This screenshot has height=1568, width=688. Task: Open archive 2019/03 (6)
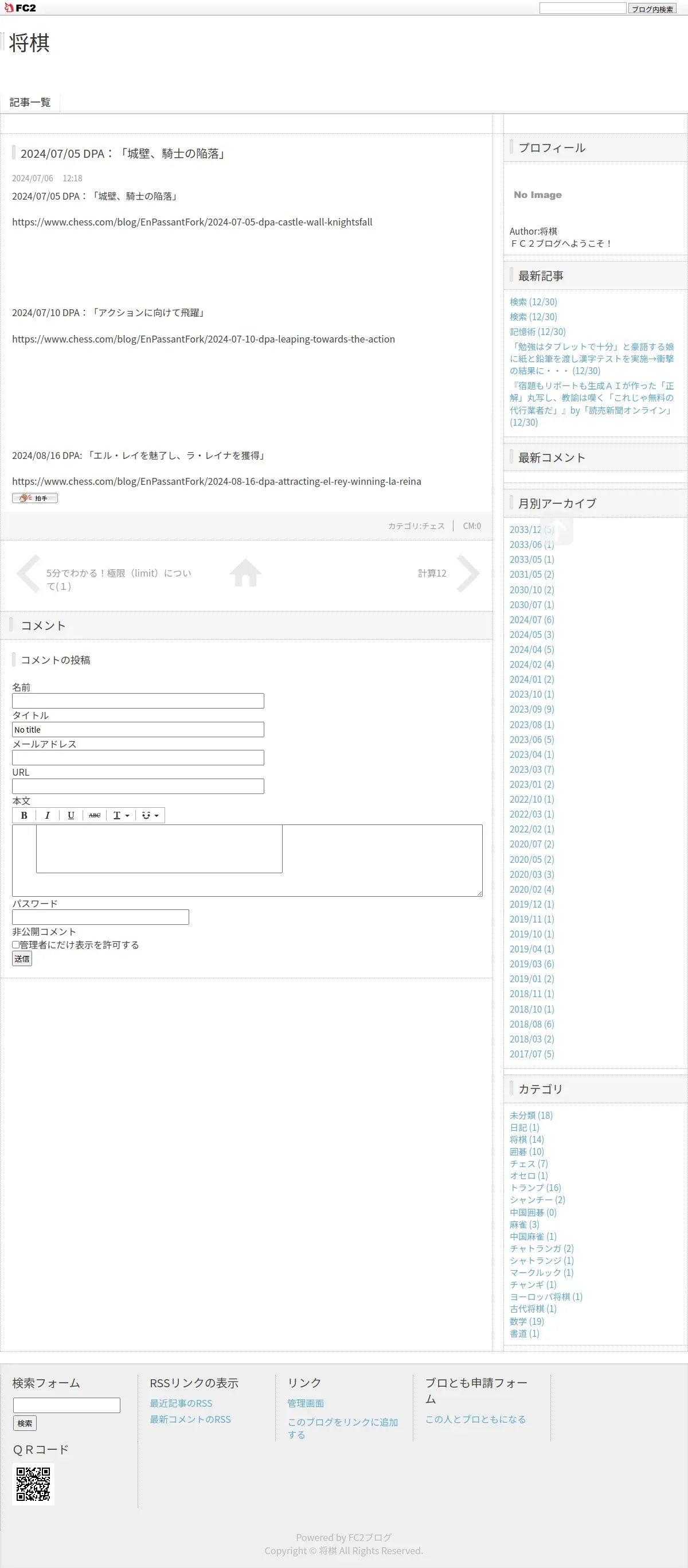531,963
